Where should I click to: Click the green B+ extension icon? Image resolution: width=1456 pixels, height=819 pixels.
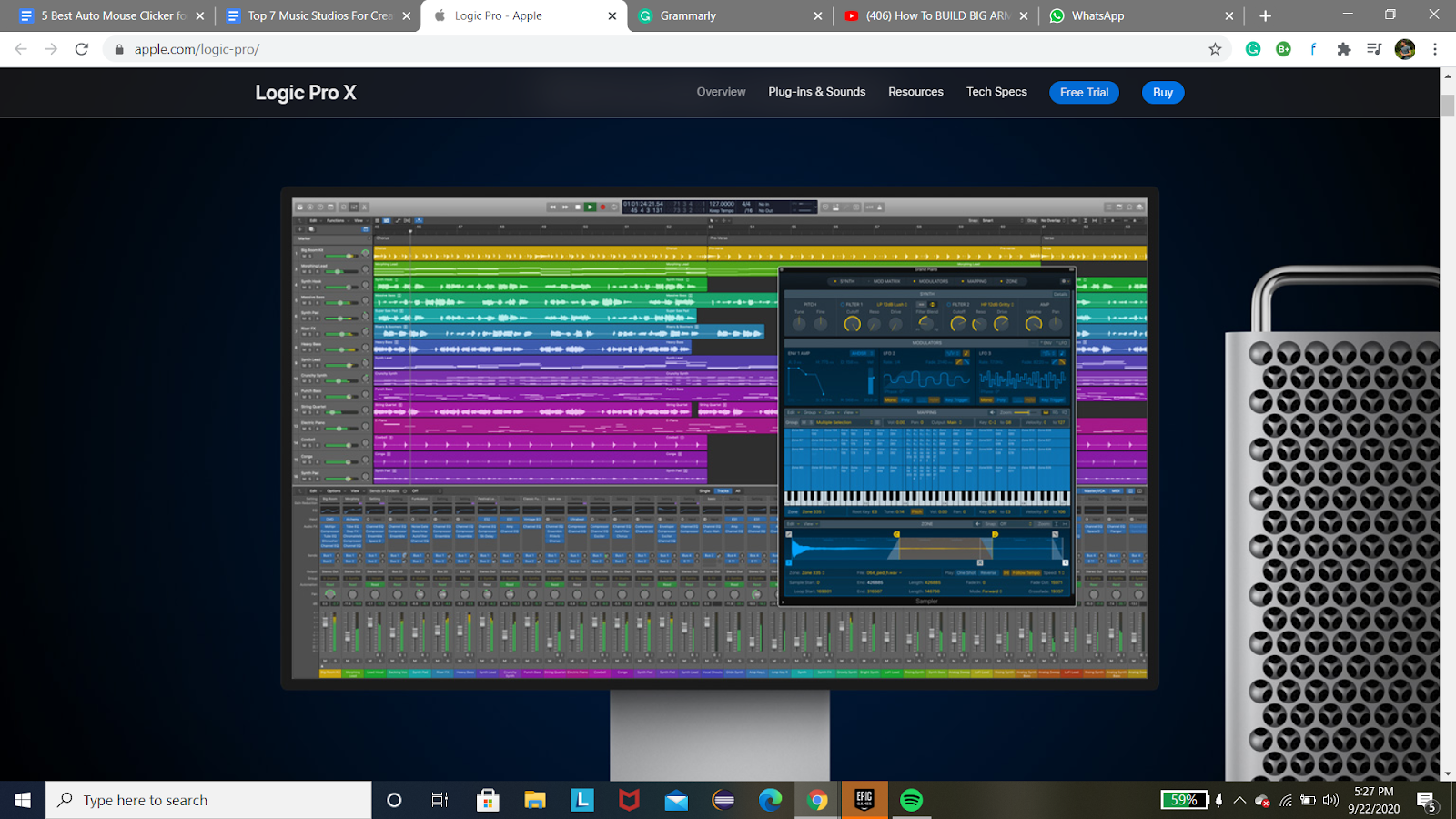[1283, 49]
